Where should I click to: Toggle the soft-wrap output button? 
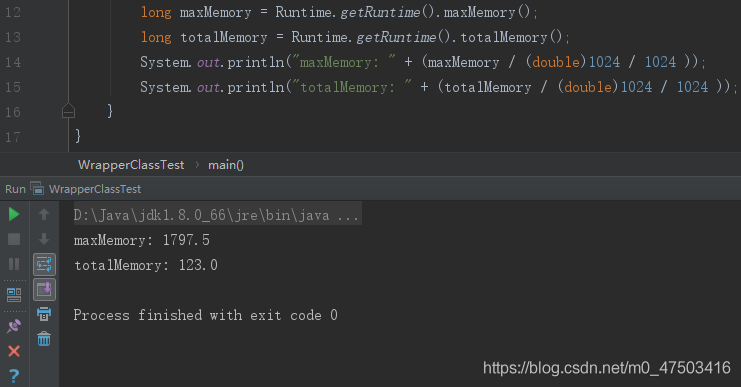[x=44, y=264]
